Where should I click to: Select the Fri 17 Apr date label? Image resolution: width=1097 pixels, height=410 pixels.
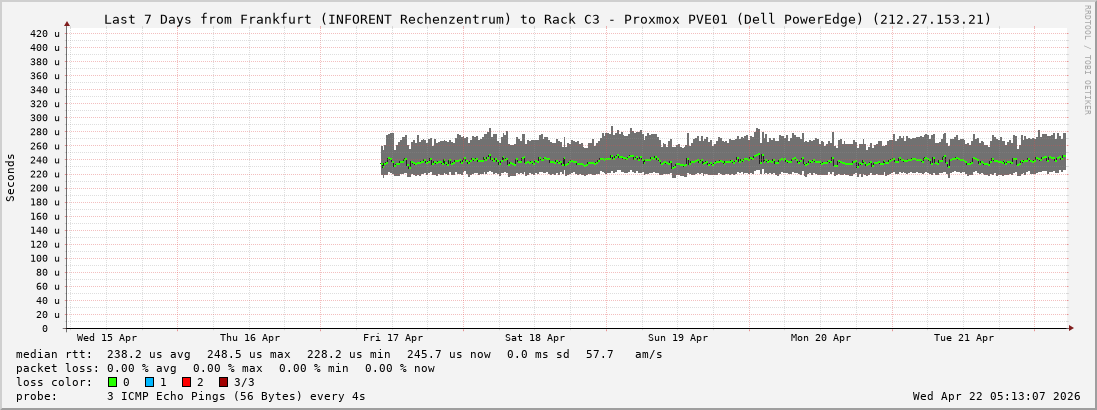click(393, 338)
